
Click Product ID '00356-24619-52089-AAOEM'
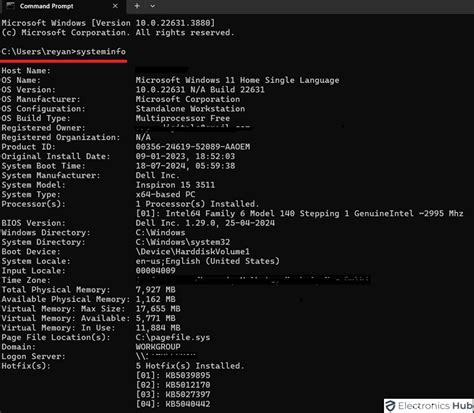[193, 147]
